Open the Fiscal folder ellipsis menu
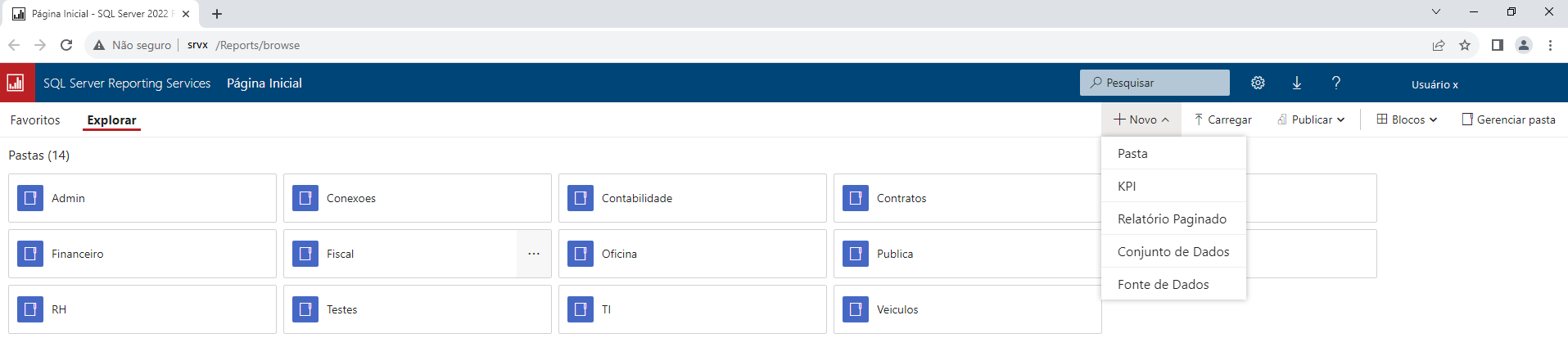The width and height of the screenshot is (1568, 347). pyautogui.click(x=534, y=254)
